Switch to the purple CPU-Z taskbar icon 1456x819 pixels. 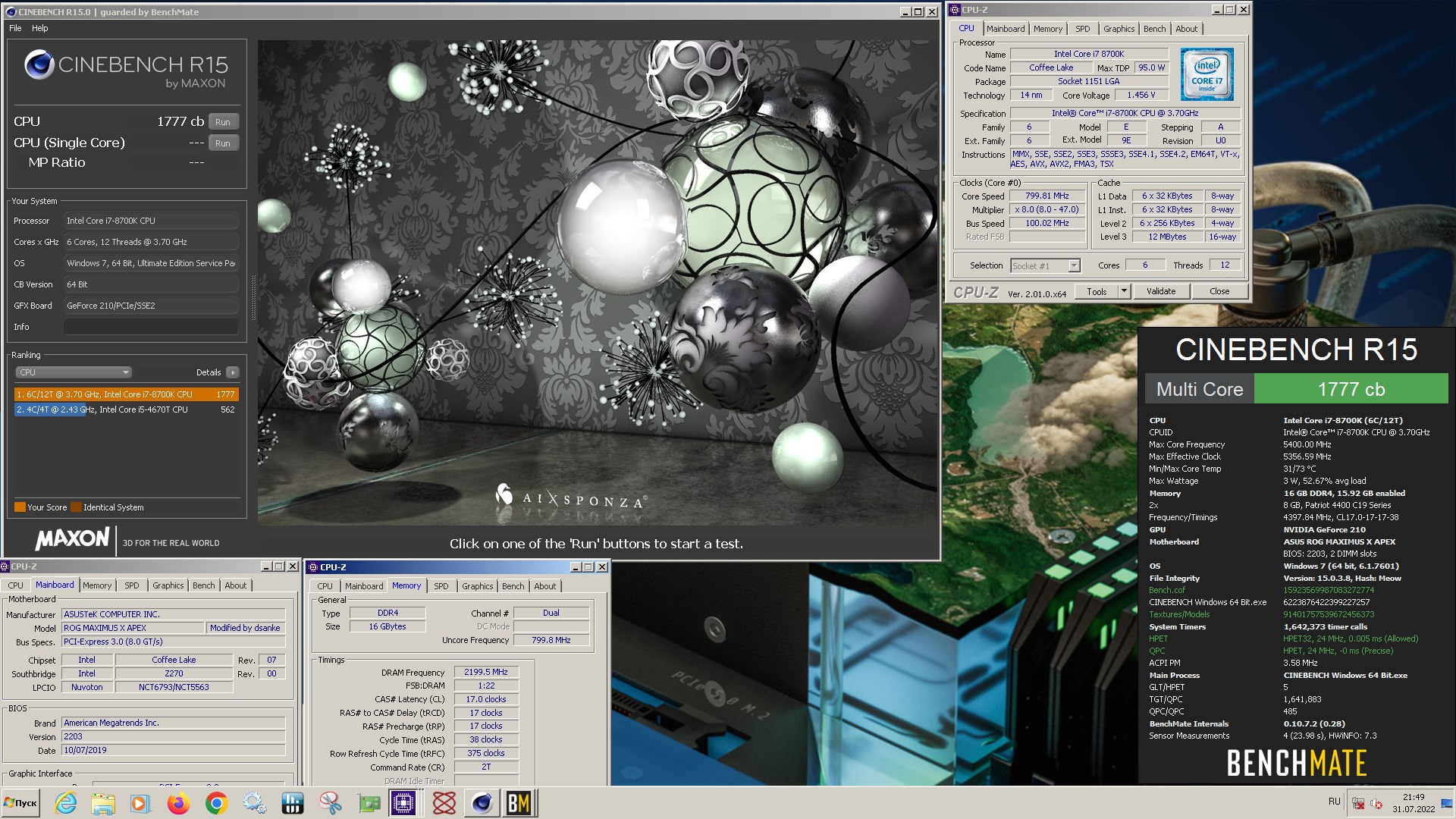coord(404,802)
